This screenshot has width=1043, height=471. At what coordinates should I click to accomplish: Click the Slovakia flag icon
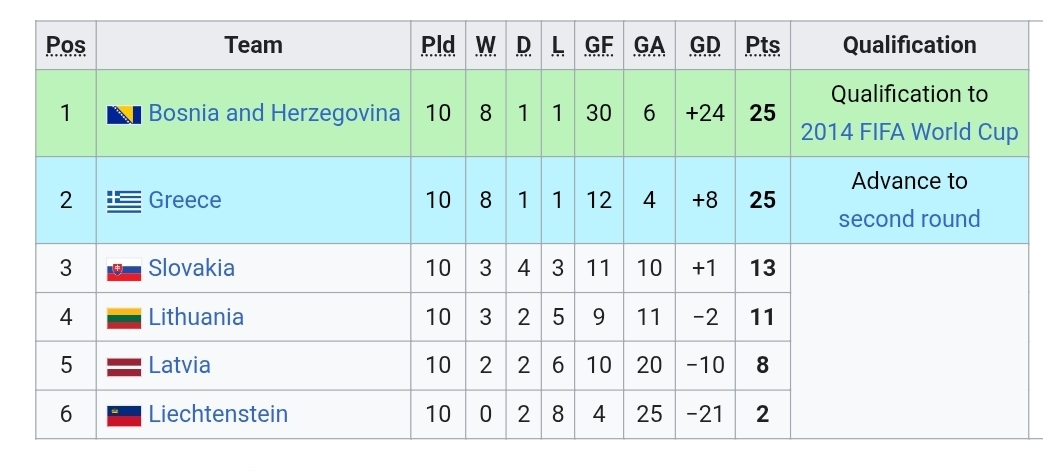coord(124,269)
